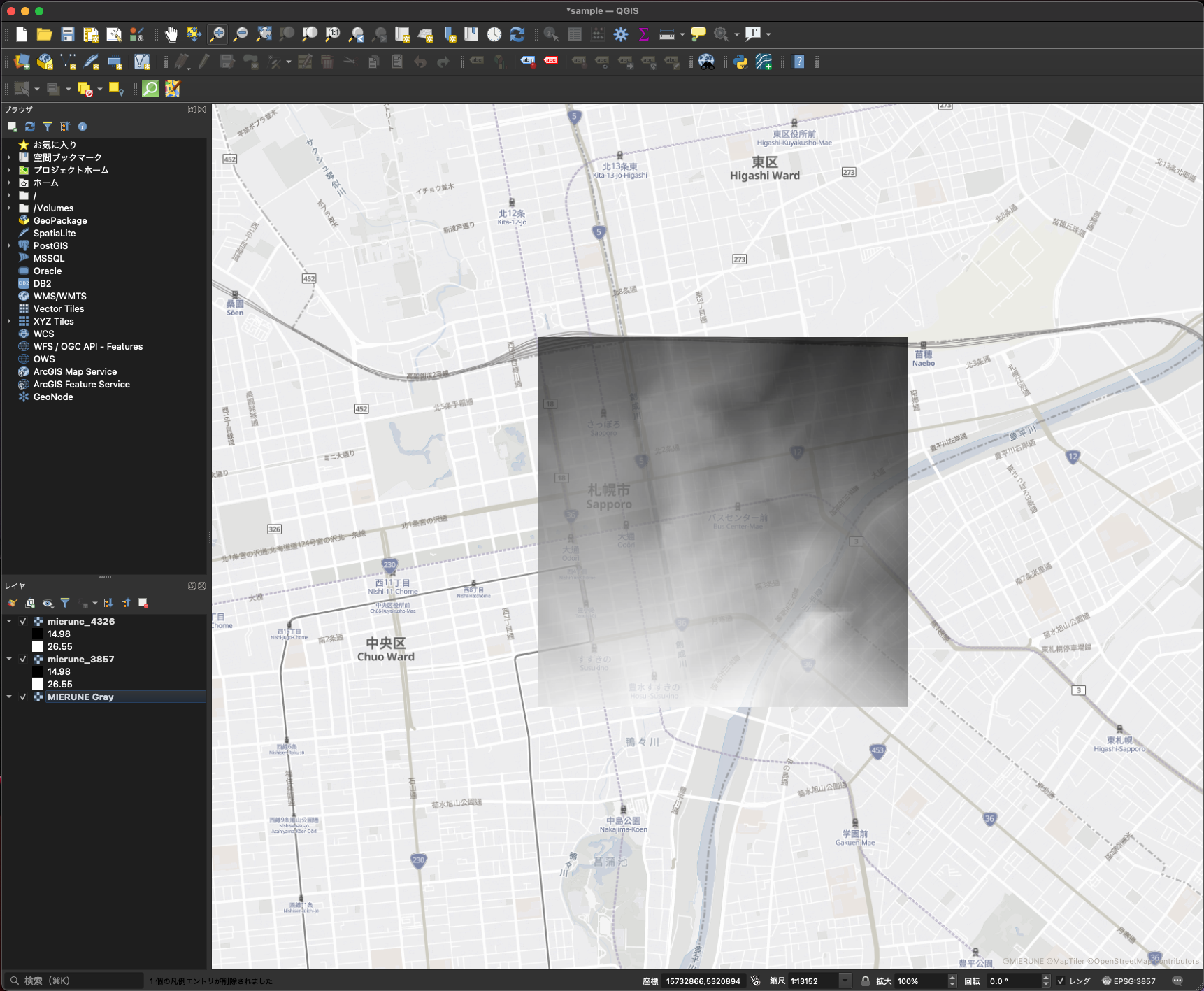Expand the PostGIS browser entry
1204x991 pixels.
click(8, 245)
